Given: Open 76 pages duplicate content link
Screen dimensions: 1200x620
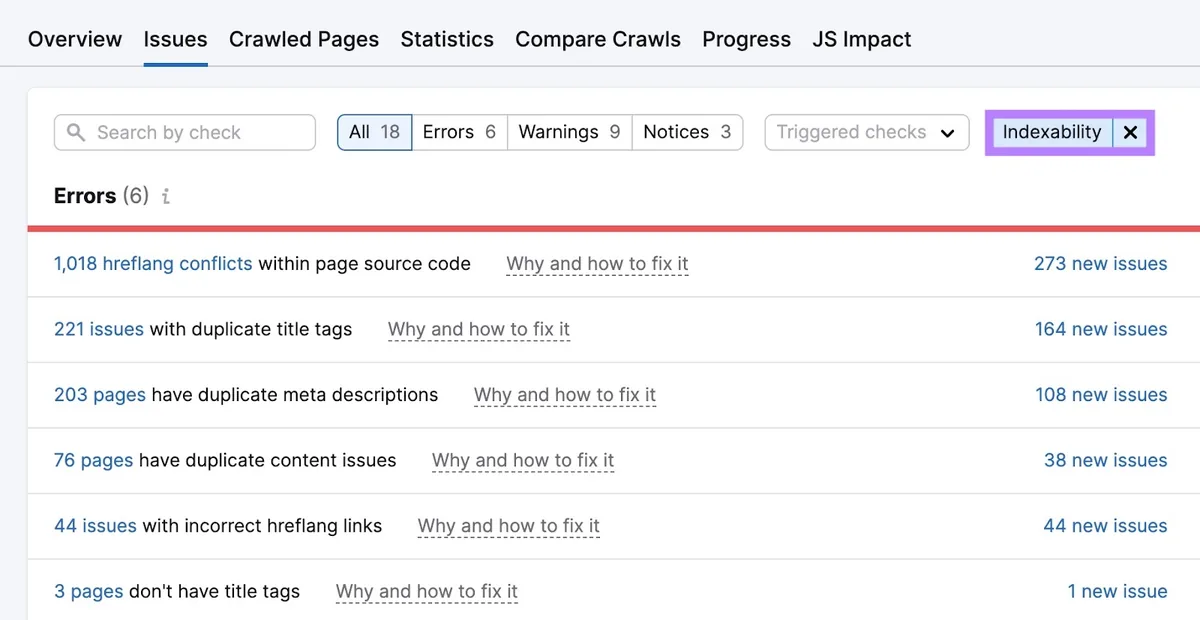Looking at the screenshot, I should (94, 460).
